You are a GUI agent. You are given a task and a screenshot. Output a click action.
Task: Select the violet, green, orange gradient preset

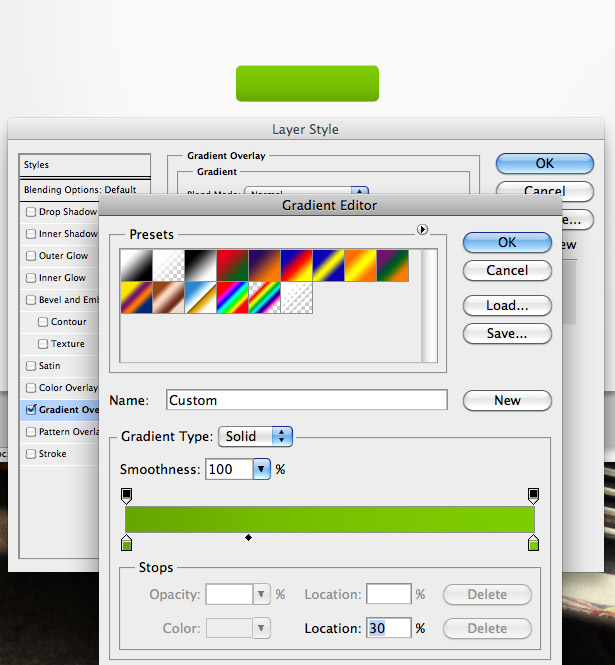[393, 265]
